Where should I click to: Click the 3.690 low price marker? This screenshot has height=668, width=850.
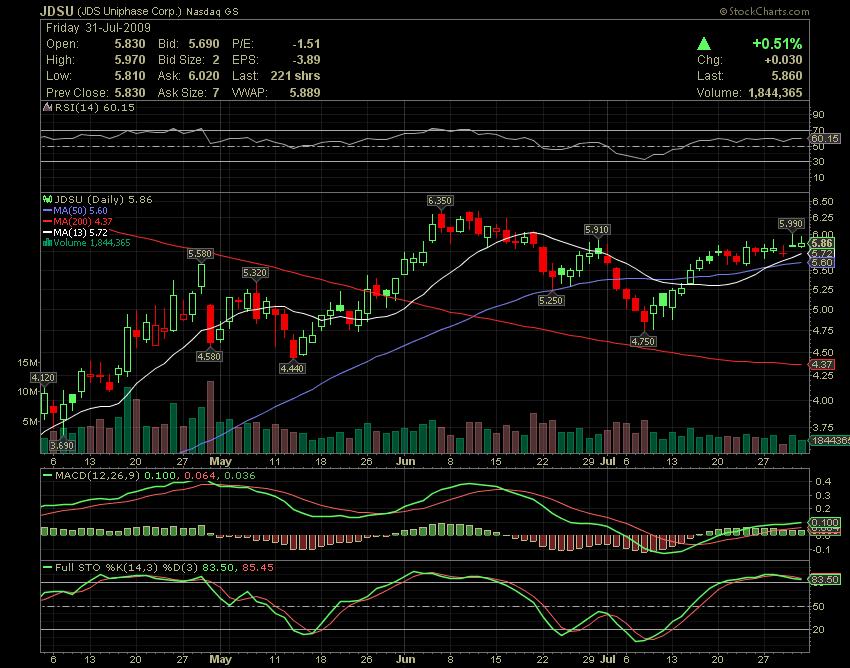61,445
